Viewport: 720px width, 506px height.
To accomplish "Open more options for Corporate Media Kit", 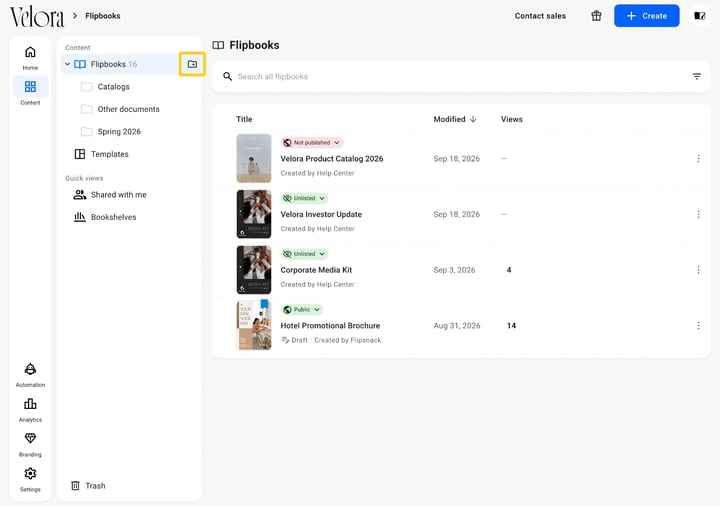I will pyautogui.click(x=698, y=270).
